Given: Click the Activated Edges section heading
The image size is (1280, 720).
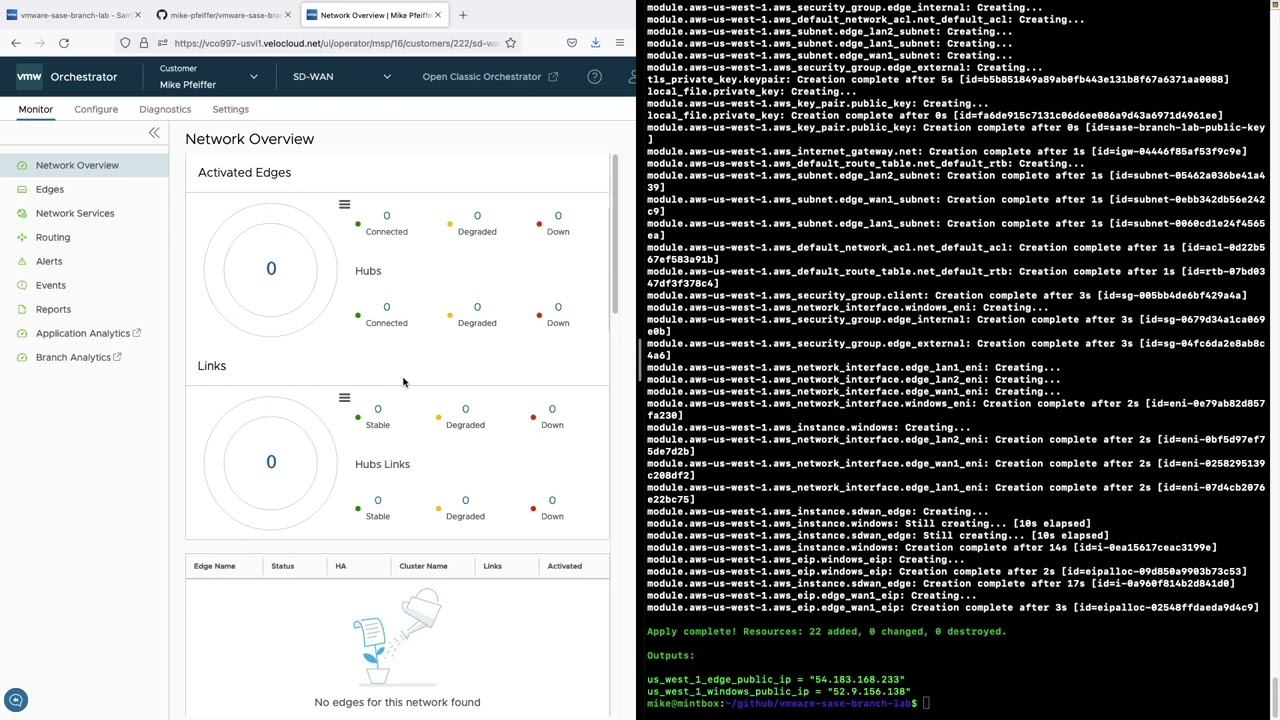Looking at the screenshot, I should [x=244, y=172].
